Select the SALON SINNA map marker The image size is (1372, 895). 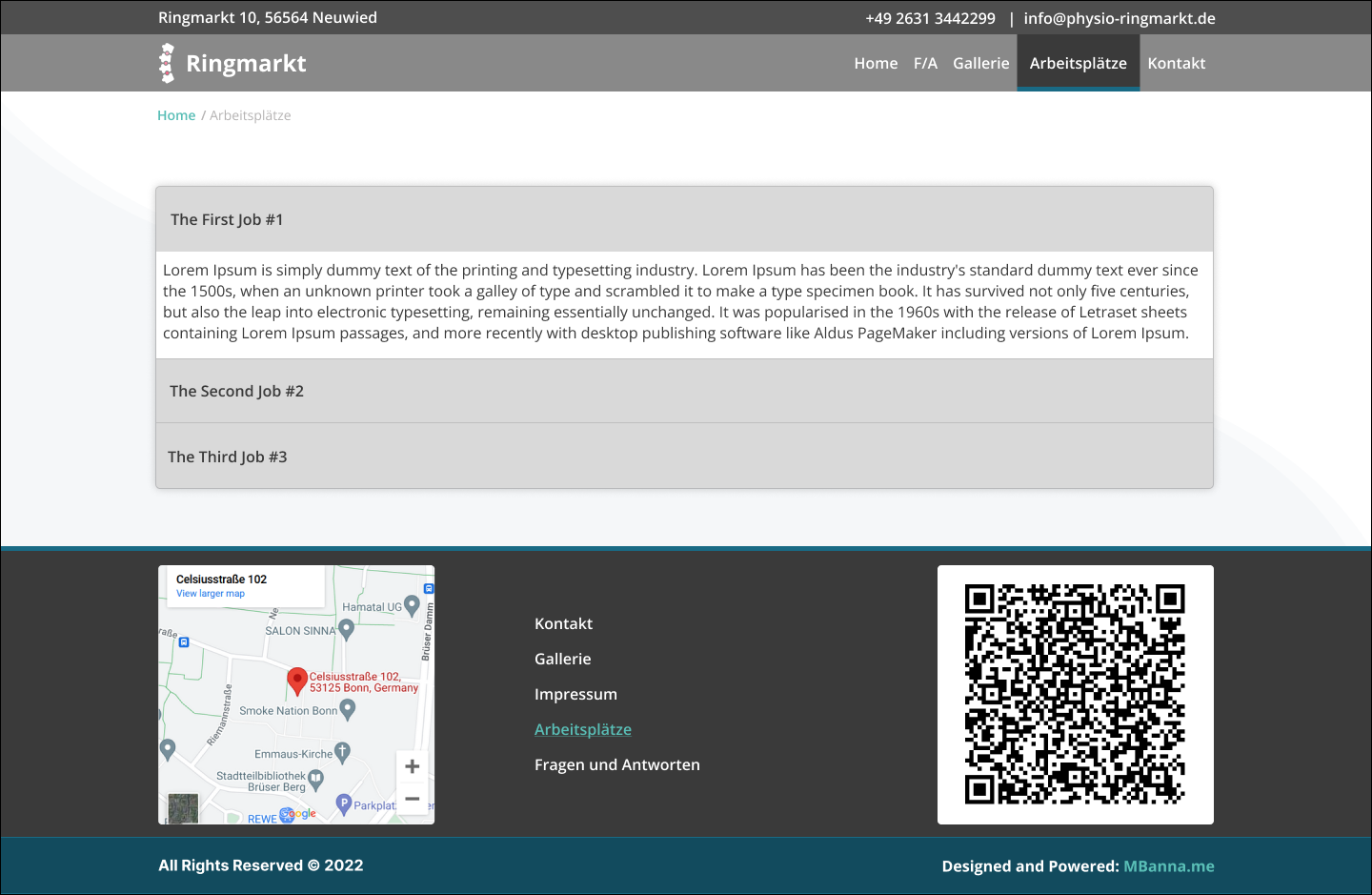(347, 629)
